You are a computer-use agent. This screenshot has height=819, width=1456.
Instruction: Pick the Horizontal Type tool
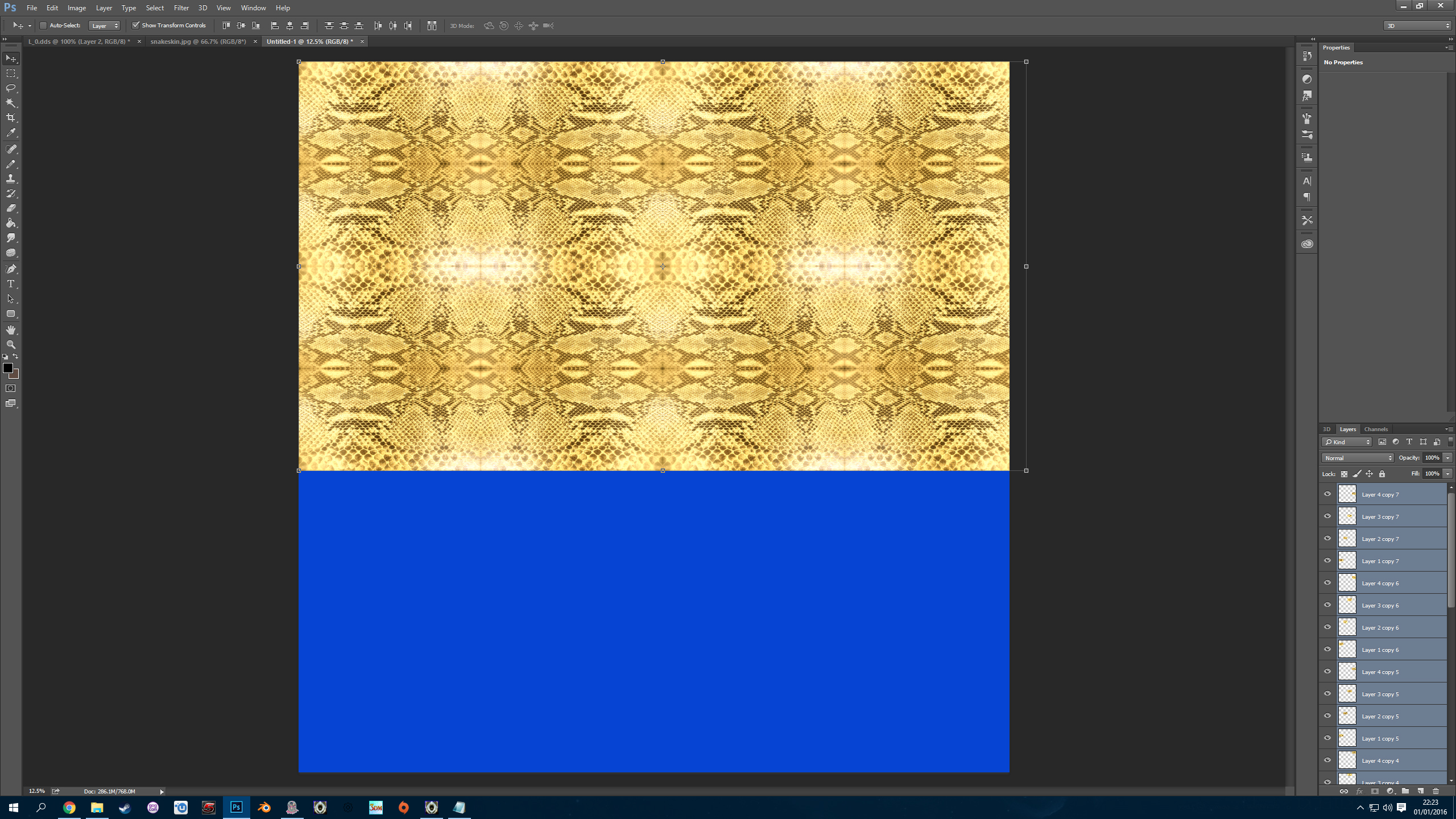point(11,284)
